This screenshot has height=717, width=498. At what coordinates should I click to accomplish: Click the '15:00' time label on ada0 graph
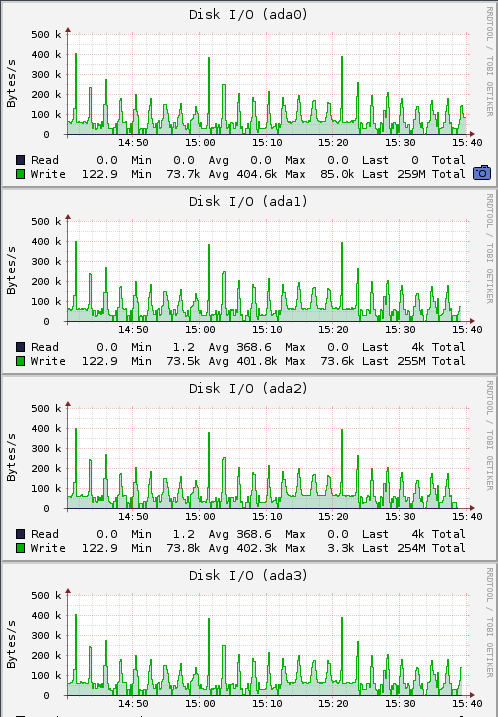click(200, 143)
